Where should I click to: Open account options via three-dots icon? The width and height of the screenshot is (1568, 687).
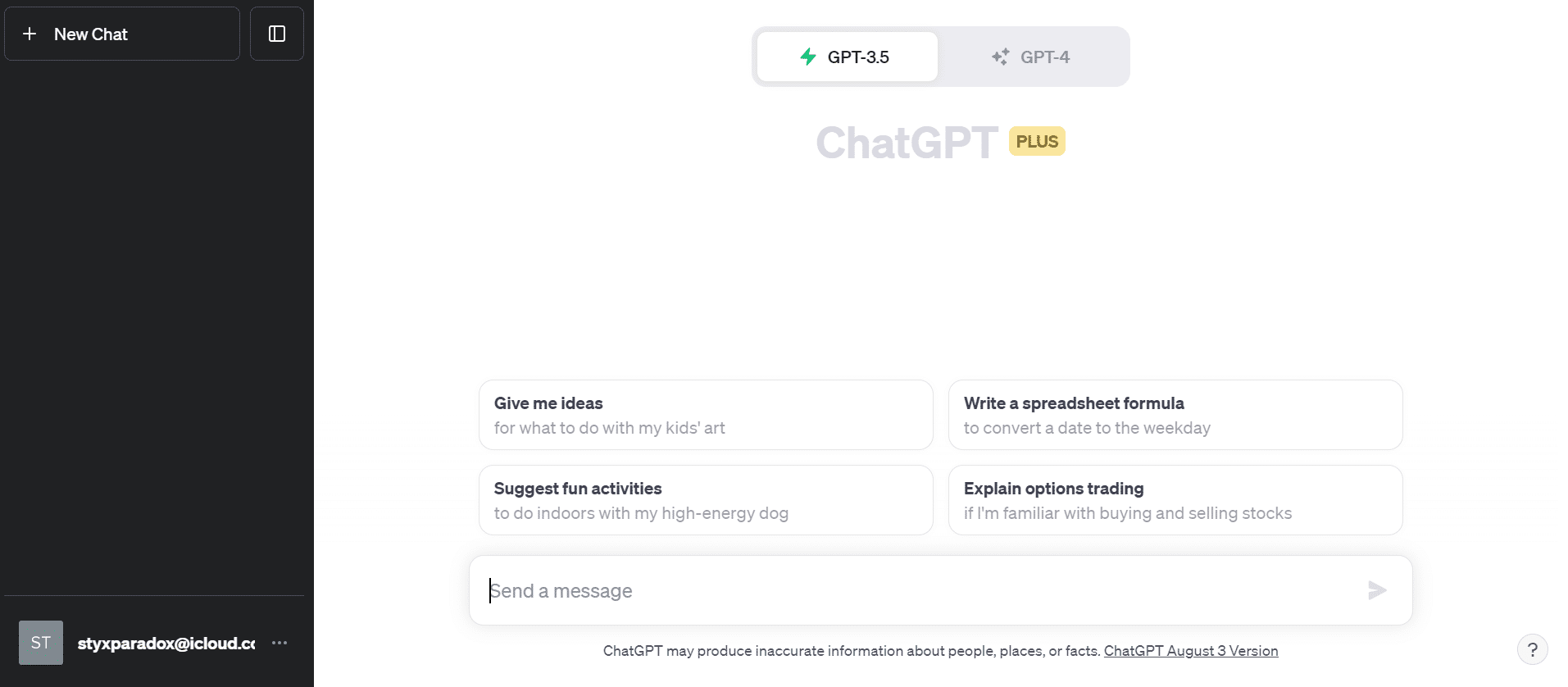(280, 643)
